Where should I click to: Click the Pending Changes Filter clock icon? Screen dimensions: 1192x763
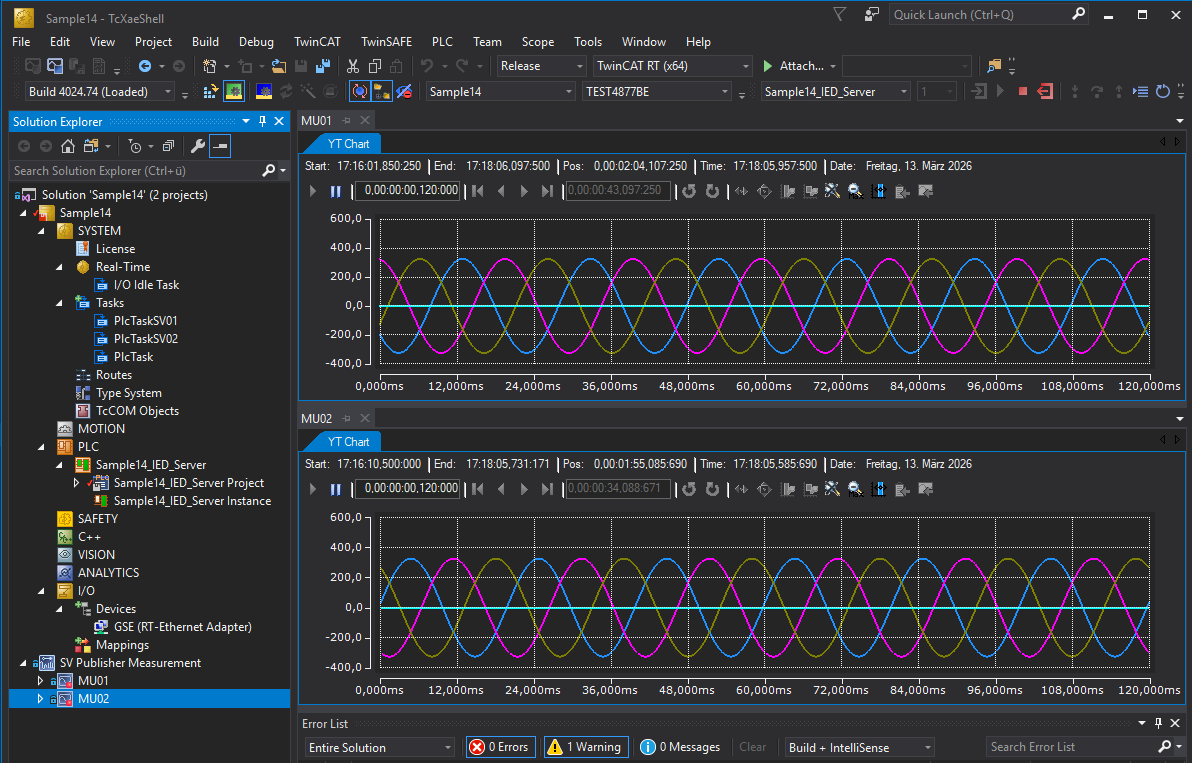click(135, 146)
